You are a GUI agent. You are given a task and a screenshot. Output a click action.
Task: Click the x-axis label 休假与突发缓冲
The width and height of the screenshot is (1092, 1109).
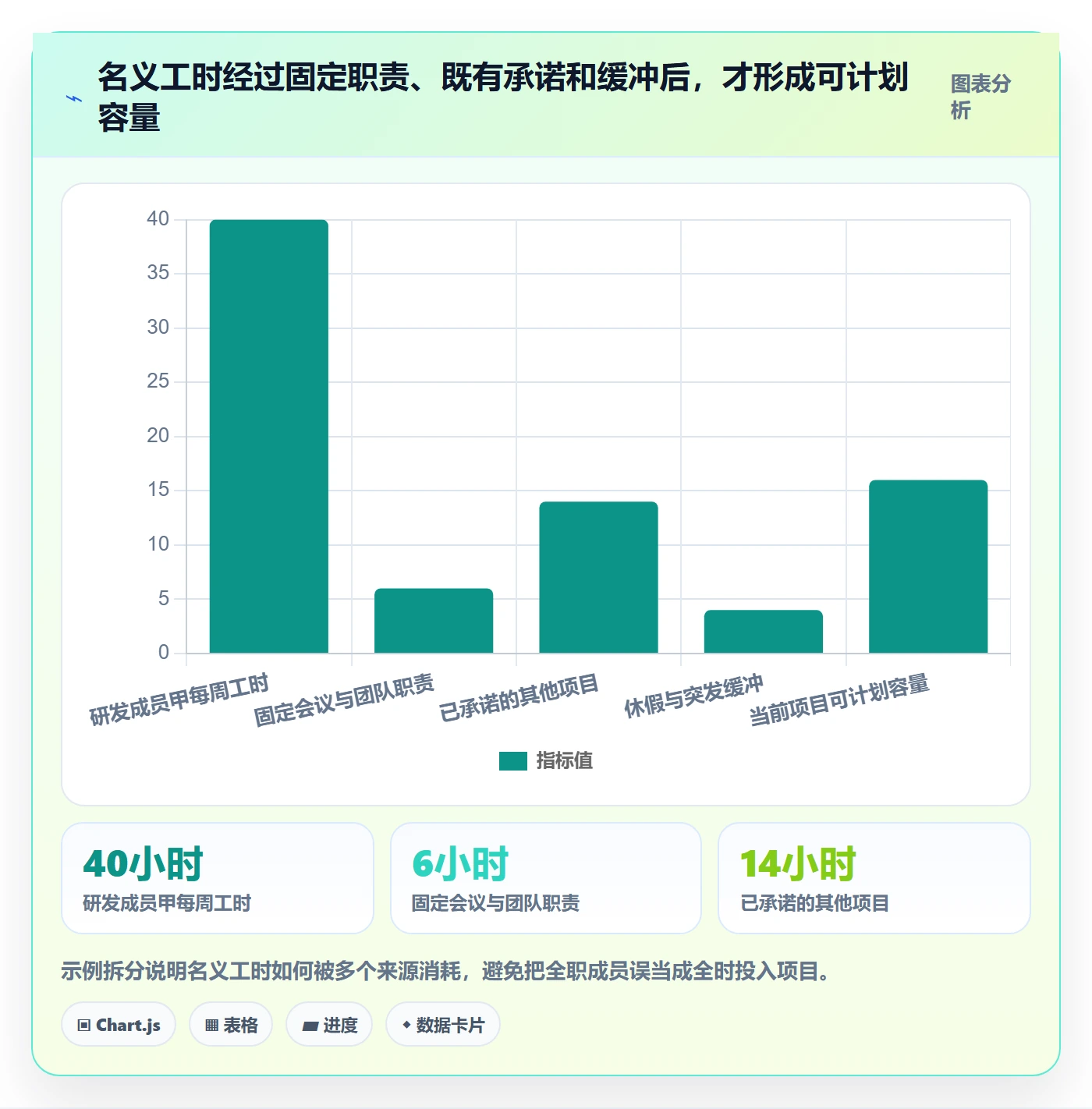coord(694,695)
